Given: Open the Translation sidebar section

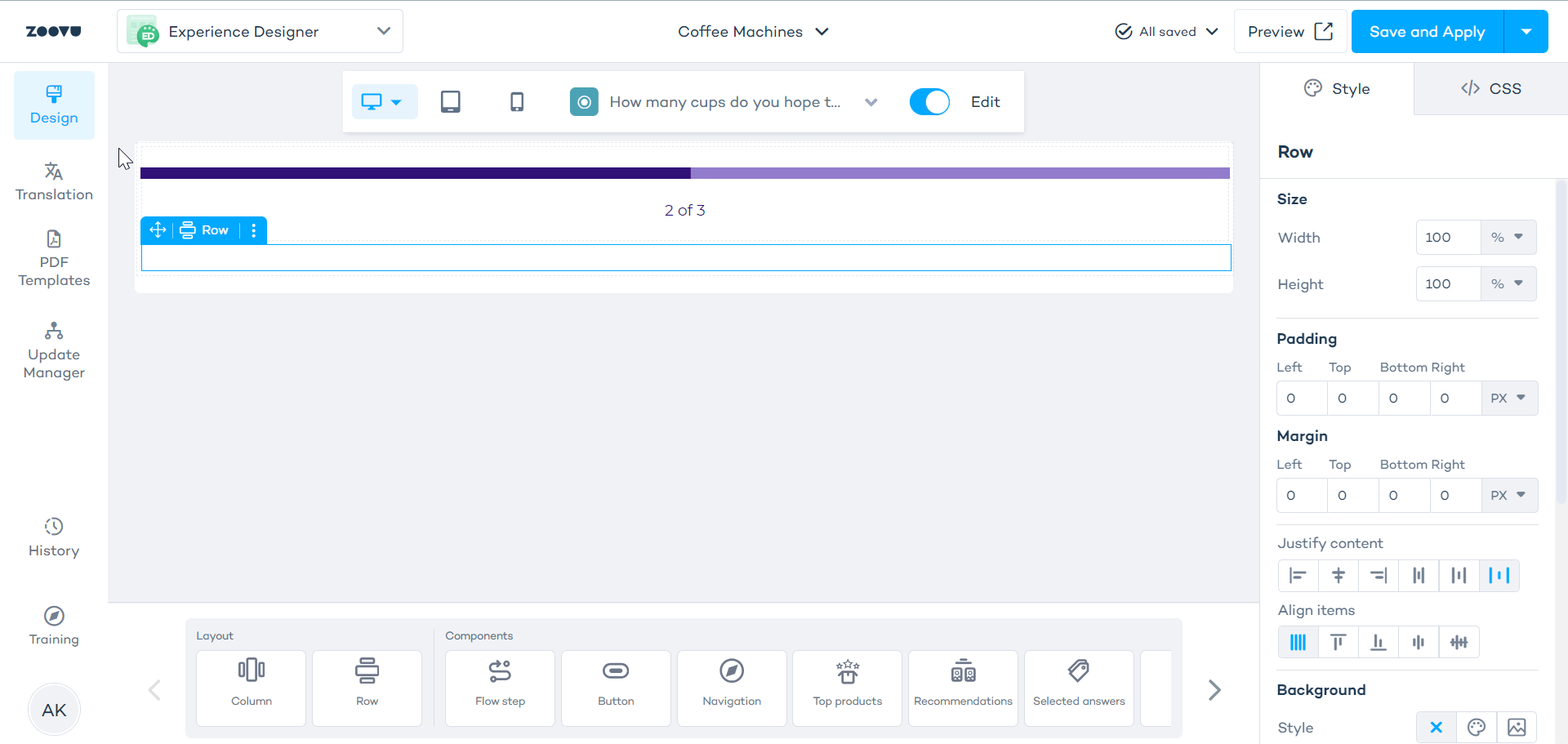Looking at the screenshot, I should pos(54,181).
